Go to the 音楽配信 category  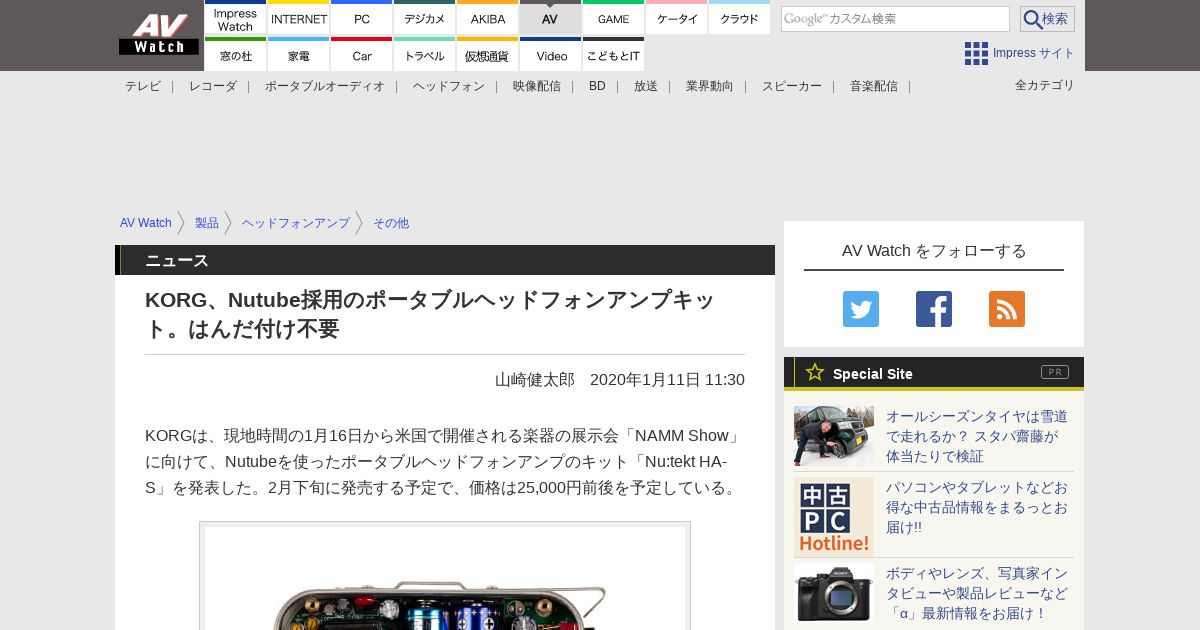pos(874,86)
